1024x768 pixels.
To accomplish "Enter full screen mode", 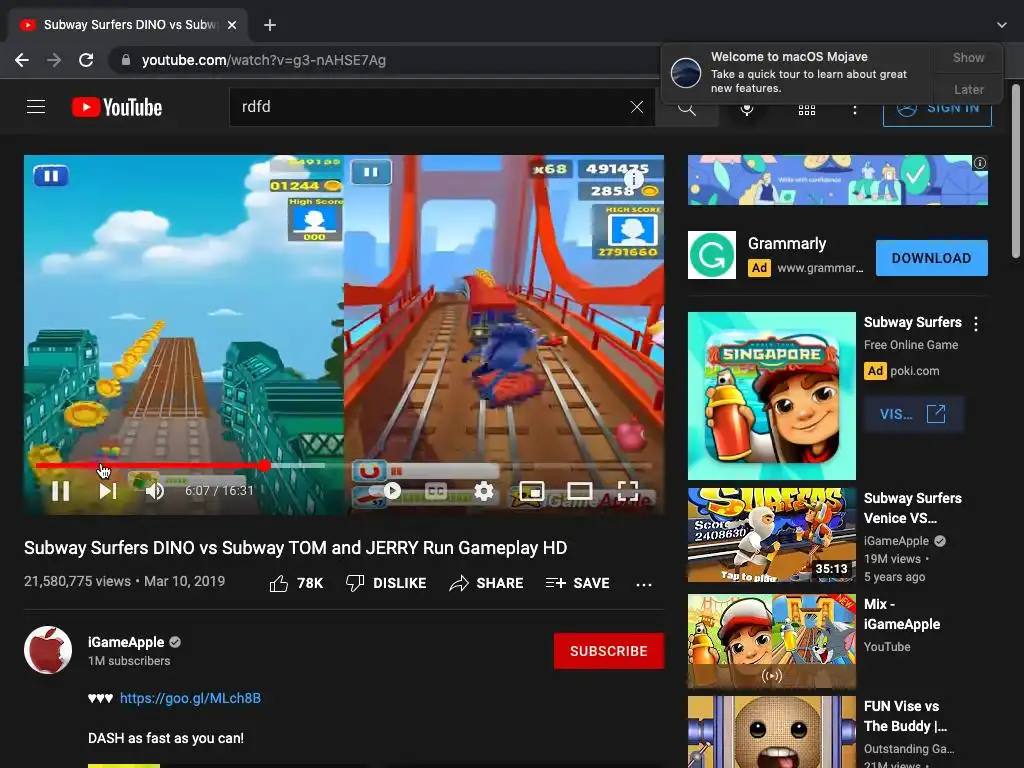I will click(x=628, y=490).
